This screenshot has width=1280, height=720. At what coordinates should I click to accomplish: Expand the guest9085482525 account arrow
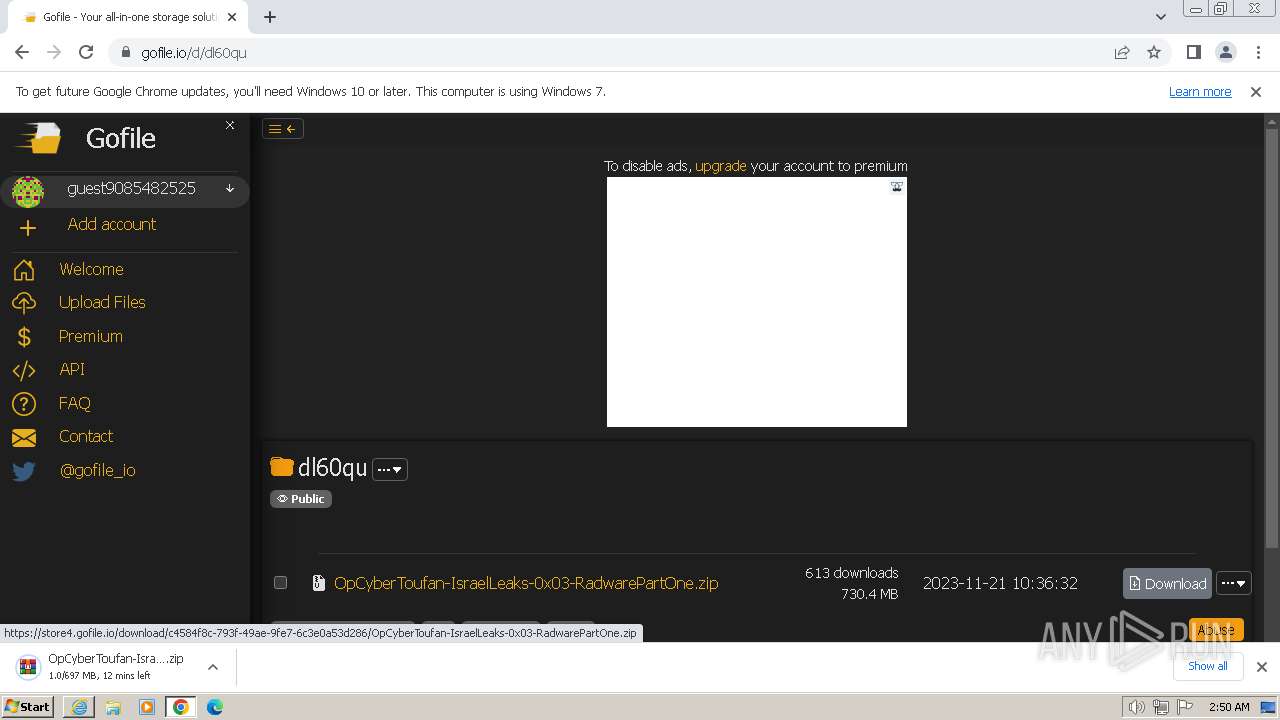click(x=230, y=188)
